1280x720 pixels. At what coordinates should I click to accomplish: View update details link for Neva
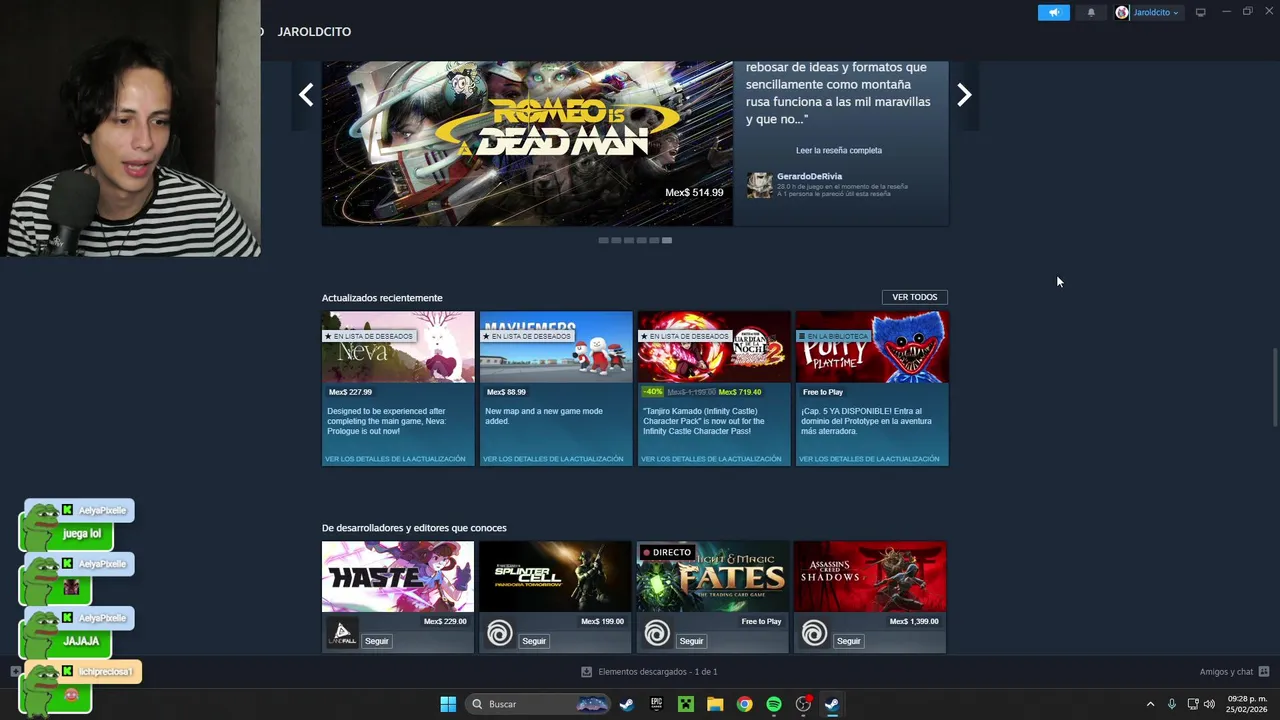coord(395,459)
